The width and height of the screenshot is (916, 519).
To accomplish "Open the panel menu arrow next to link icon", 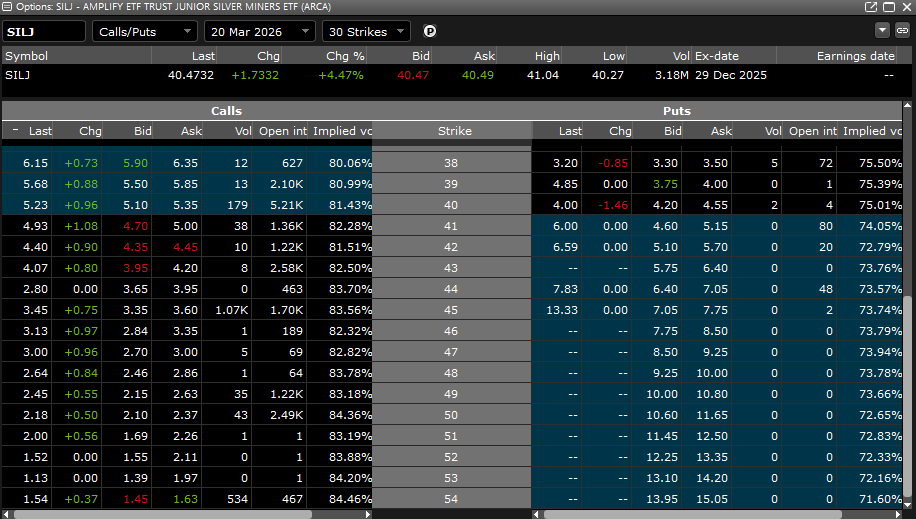I will click(x=882, y=30).
